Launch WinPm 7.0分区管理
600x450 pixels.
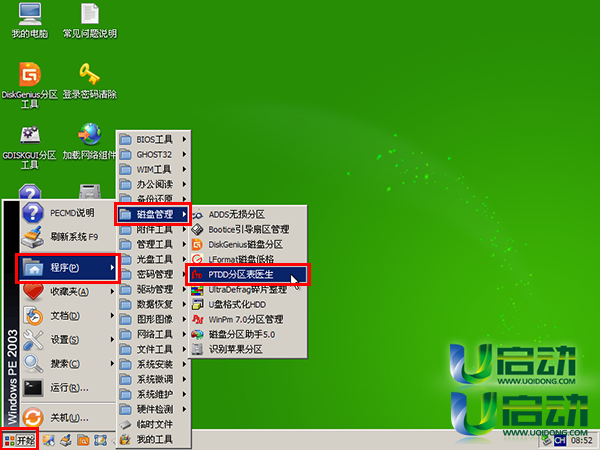pyautogui.click(x=248, y=319)
